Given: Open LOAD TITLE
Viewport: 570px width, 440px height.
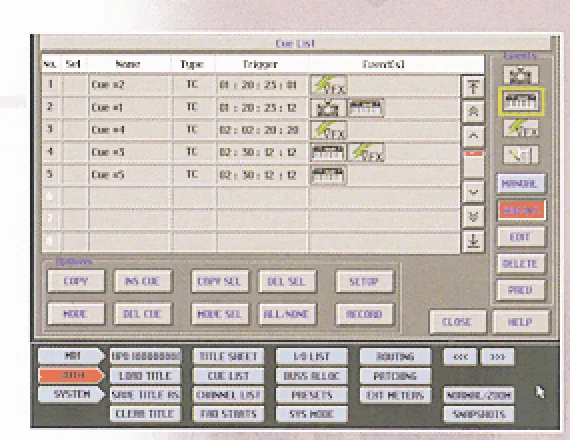Looking at the screenshot, I should pos(145,376).
